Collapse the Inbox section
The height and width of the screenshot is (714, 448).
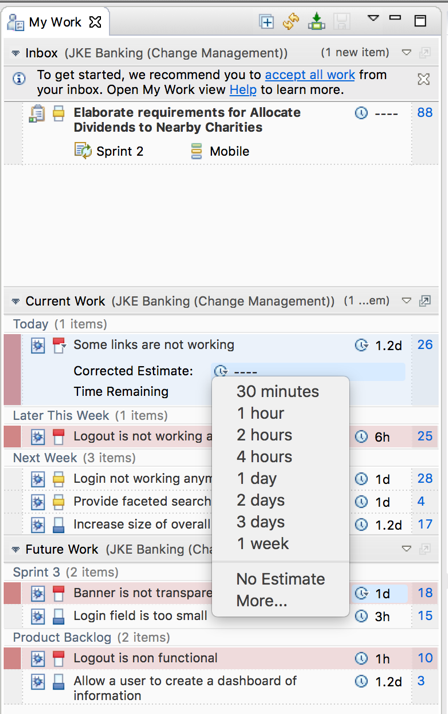click(15, 53)
